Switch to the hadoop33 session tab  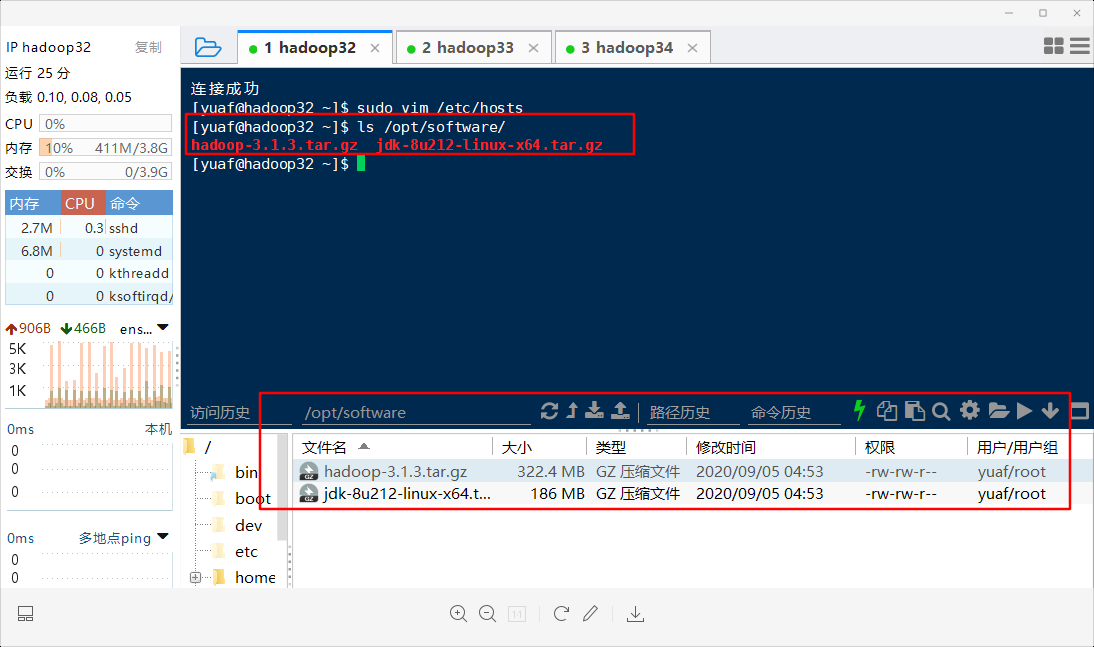coord(474,47)
